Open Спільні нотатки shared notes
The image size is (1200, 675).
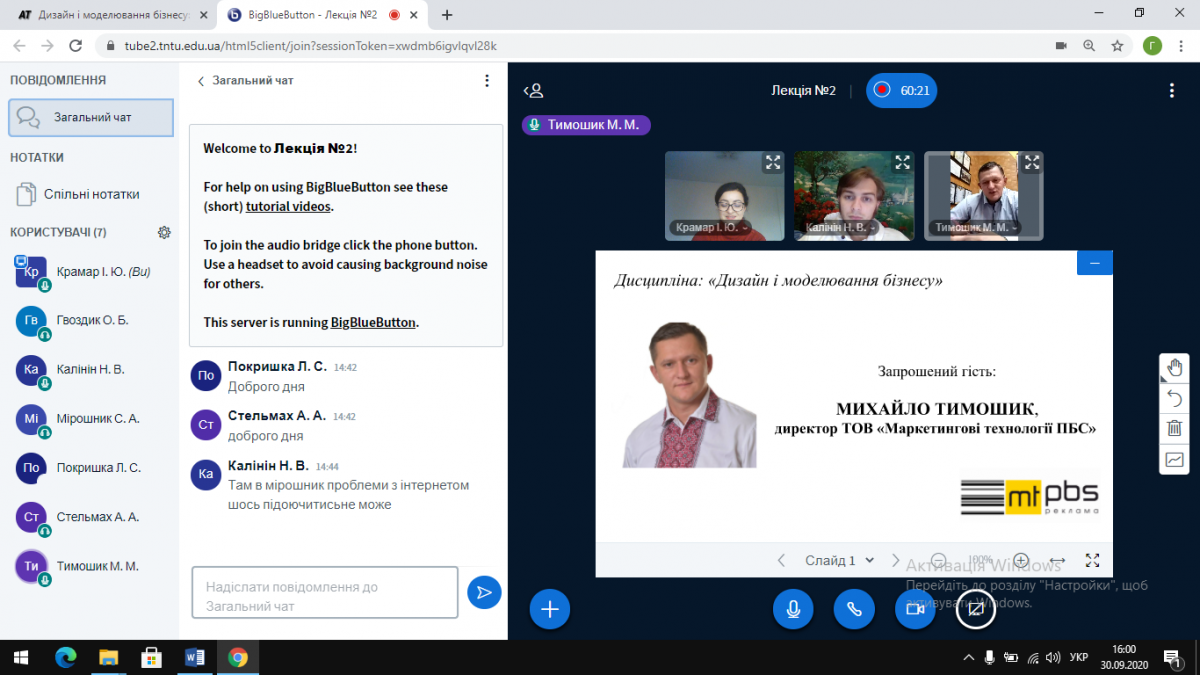tap(91, 194)
